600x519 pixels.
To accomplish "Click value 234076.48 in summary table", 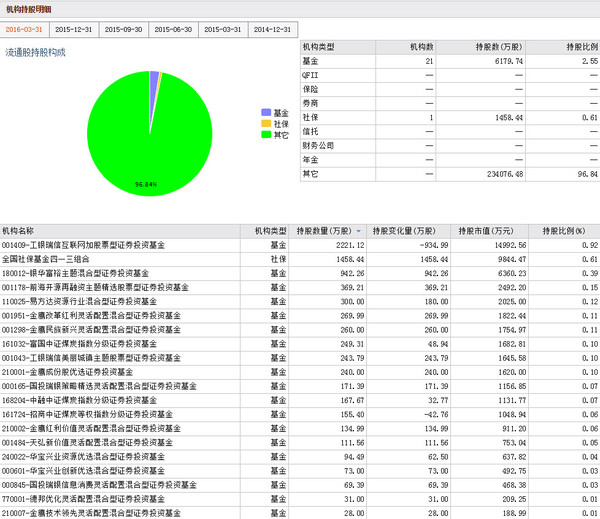I will coord(505,174).
